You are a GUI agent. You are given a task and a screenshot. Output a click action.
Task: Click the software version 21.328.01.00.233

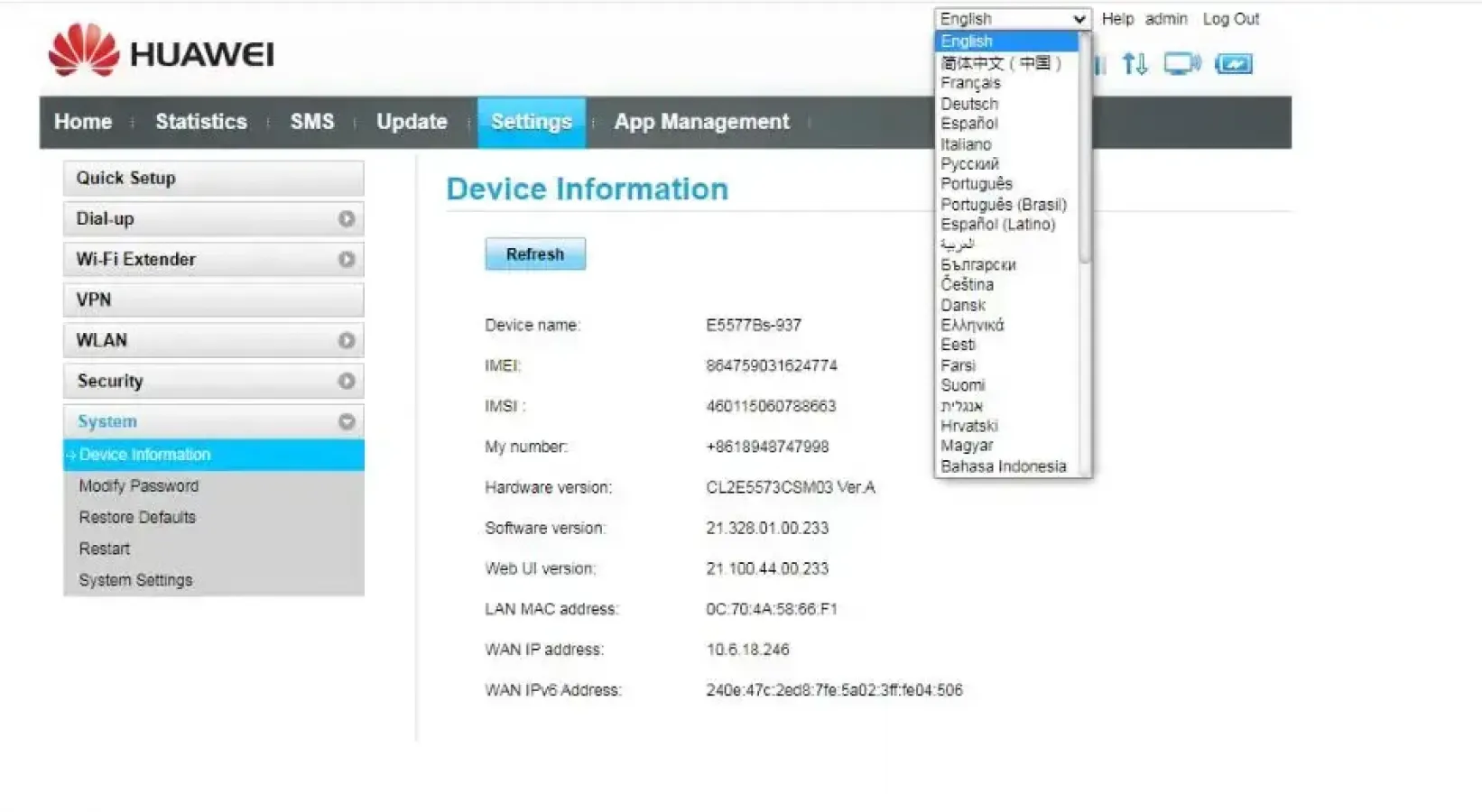(766, 529)
